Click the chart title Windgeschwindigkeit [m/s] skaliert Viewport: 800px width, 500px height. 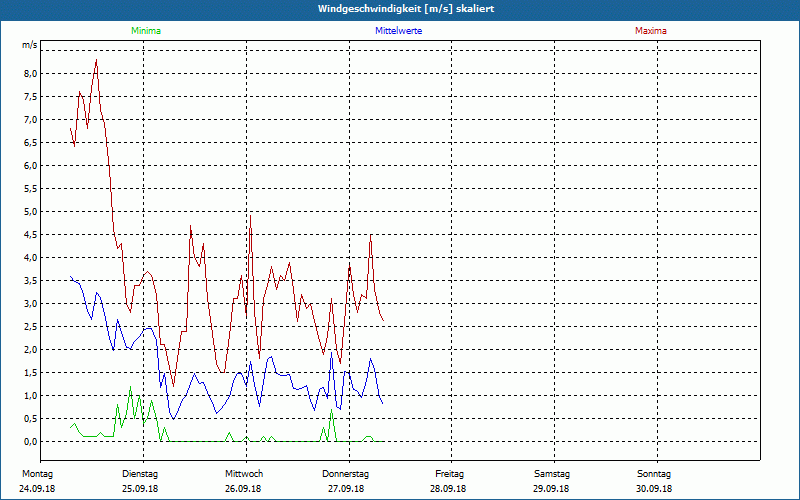point(406,9)
